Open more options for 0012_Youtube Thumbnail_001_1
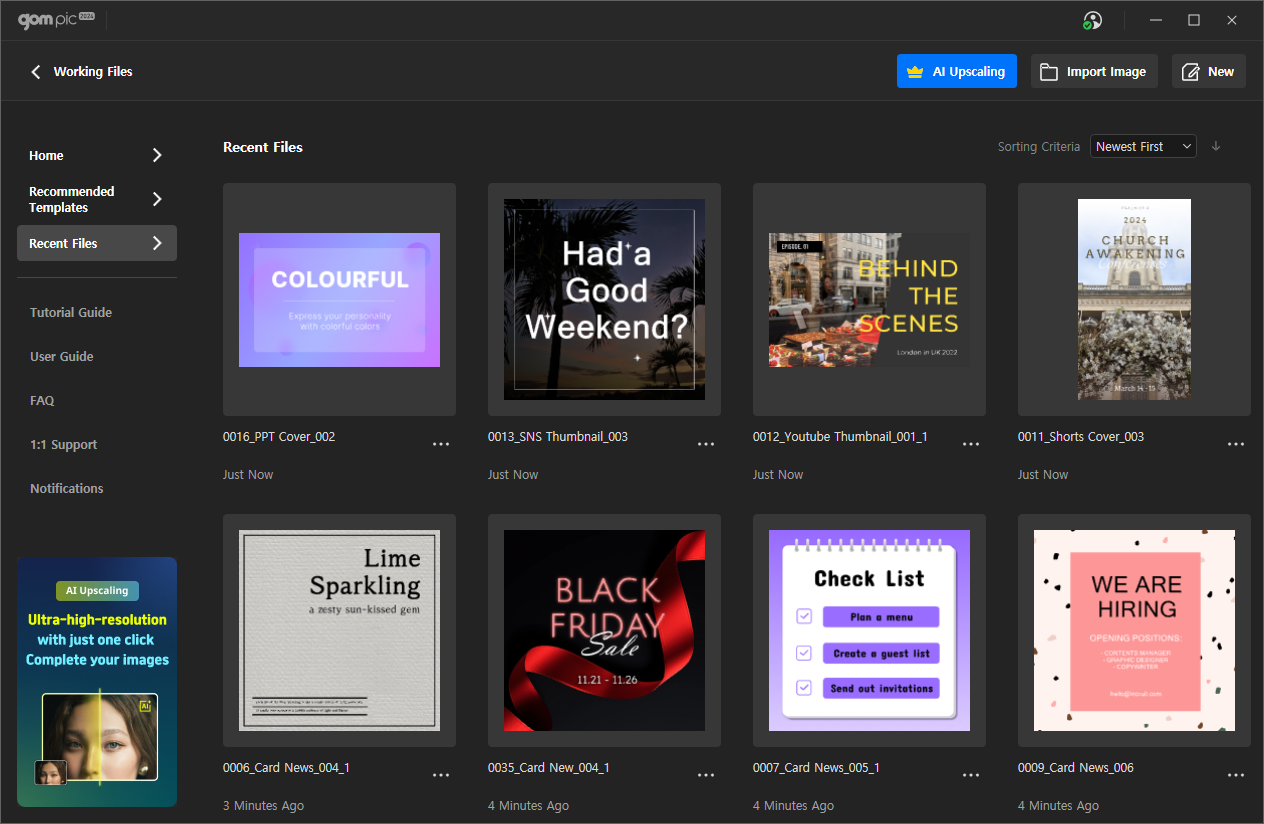This screenshot has height=824, width=1264. [x=971, y=444]
